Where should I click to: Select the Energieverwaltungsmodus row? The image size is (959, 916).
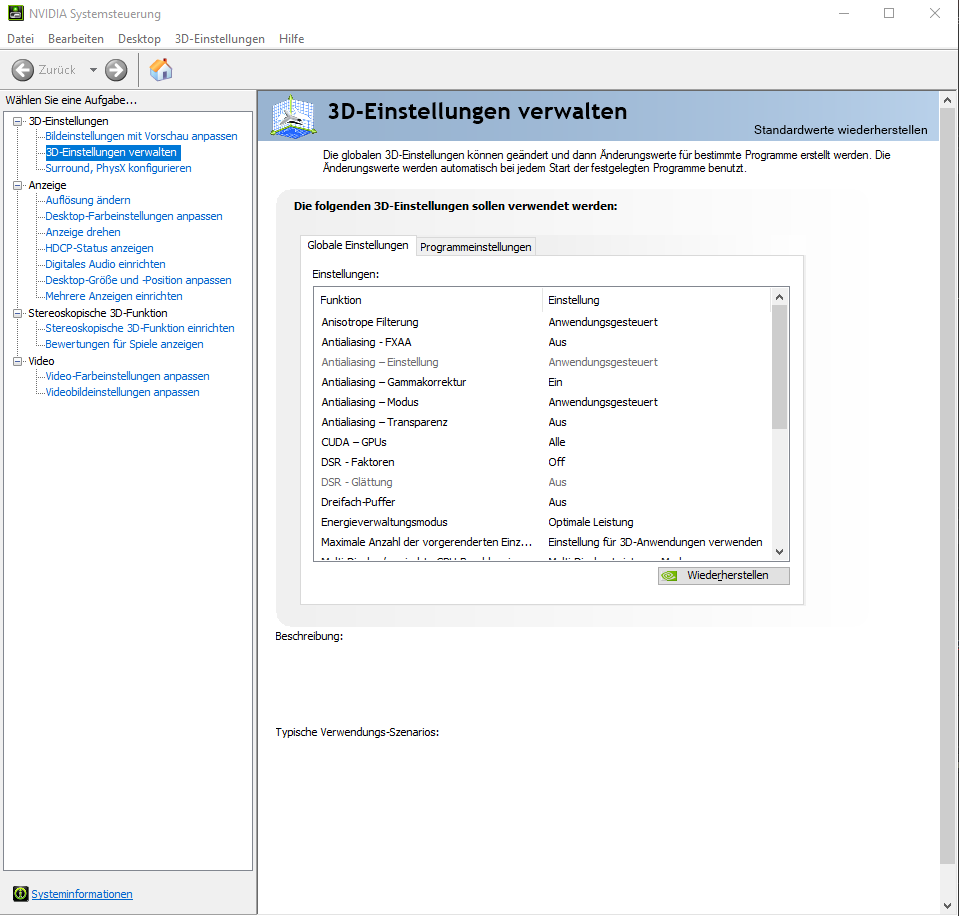pyautogui.click(x=542, y=522)
